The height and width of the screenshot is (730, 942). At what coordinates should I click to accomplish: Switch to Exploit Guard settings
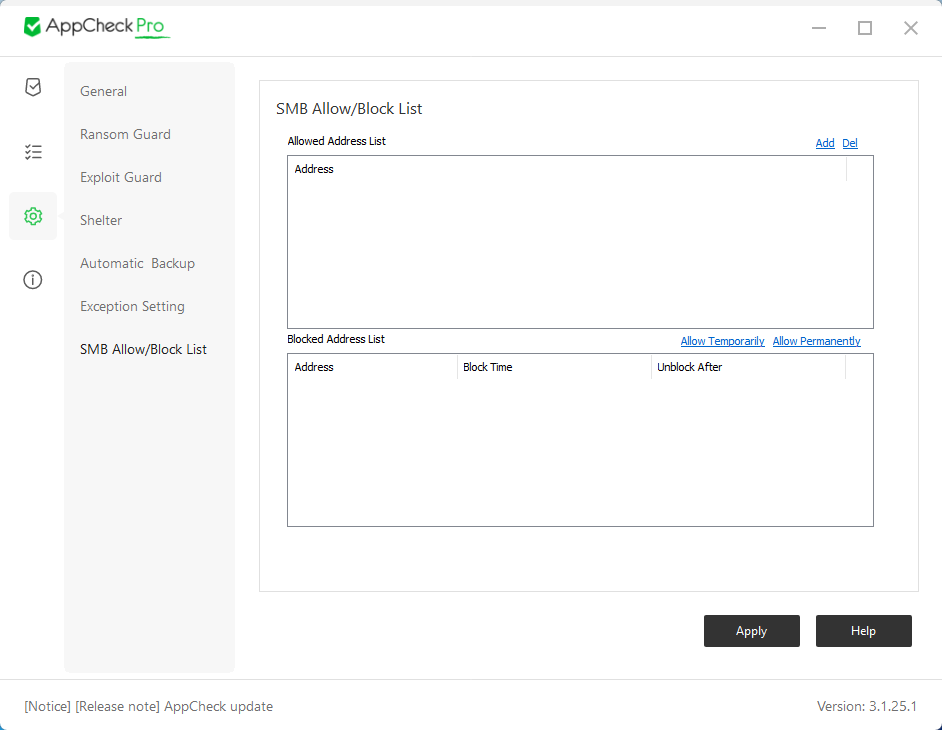click(121, 177)
